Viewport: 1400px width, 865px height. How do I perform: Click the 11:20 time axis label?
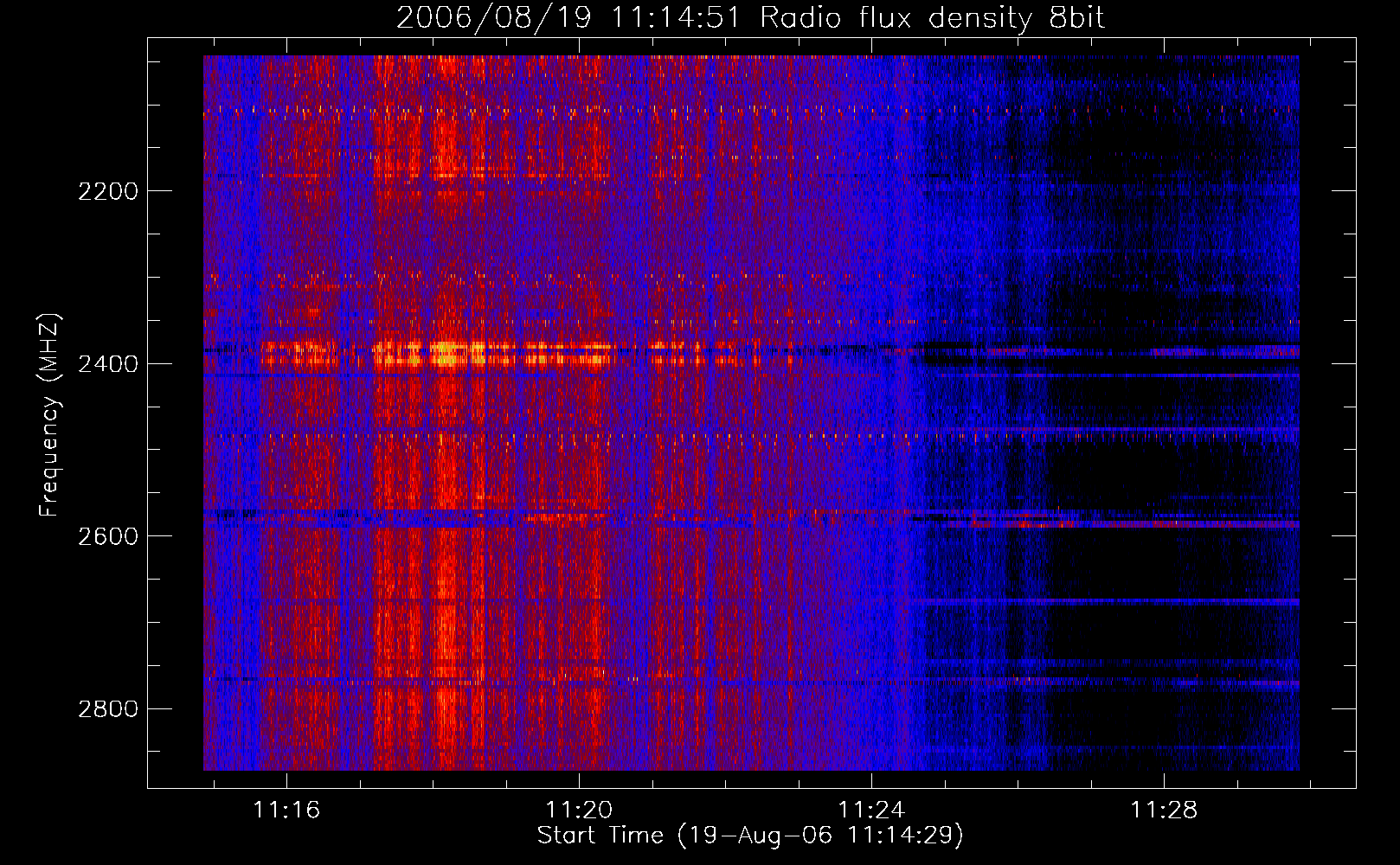coord(579,810)
